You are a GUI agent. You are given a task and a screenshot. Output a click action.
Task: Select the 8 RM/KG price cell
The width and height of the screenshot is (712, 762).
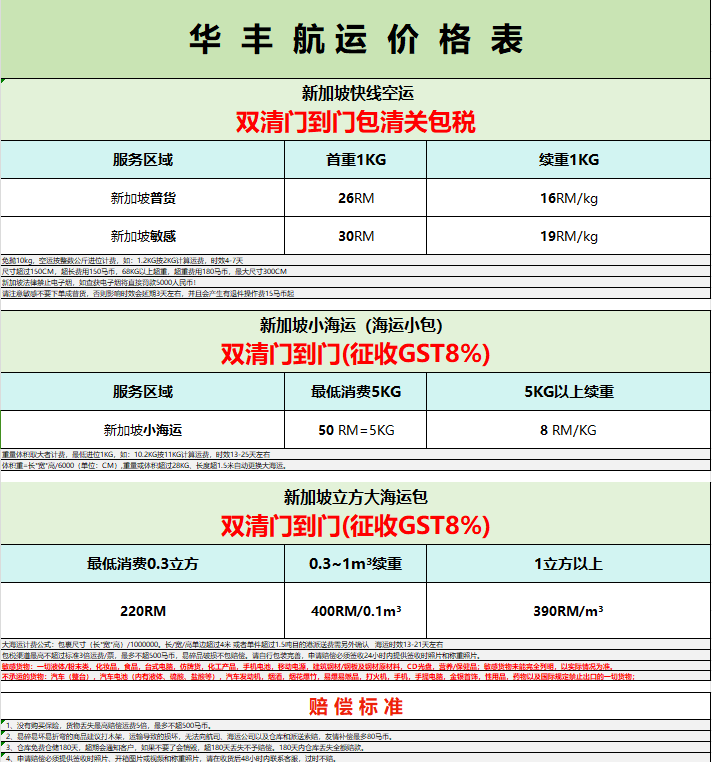(568, 430)
